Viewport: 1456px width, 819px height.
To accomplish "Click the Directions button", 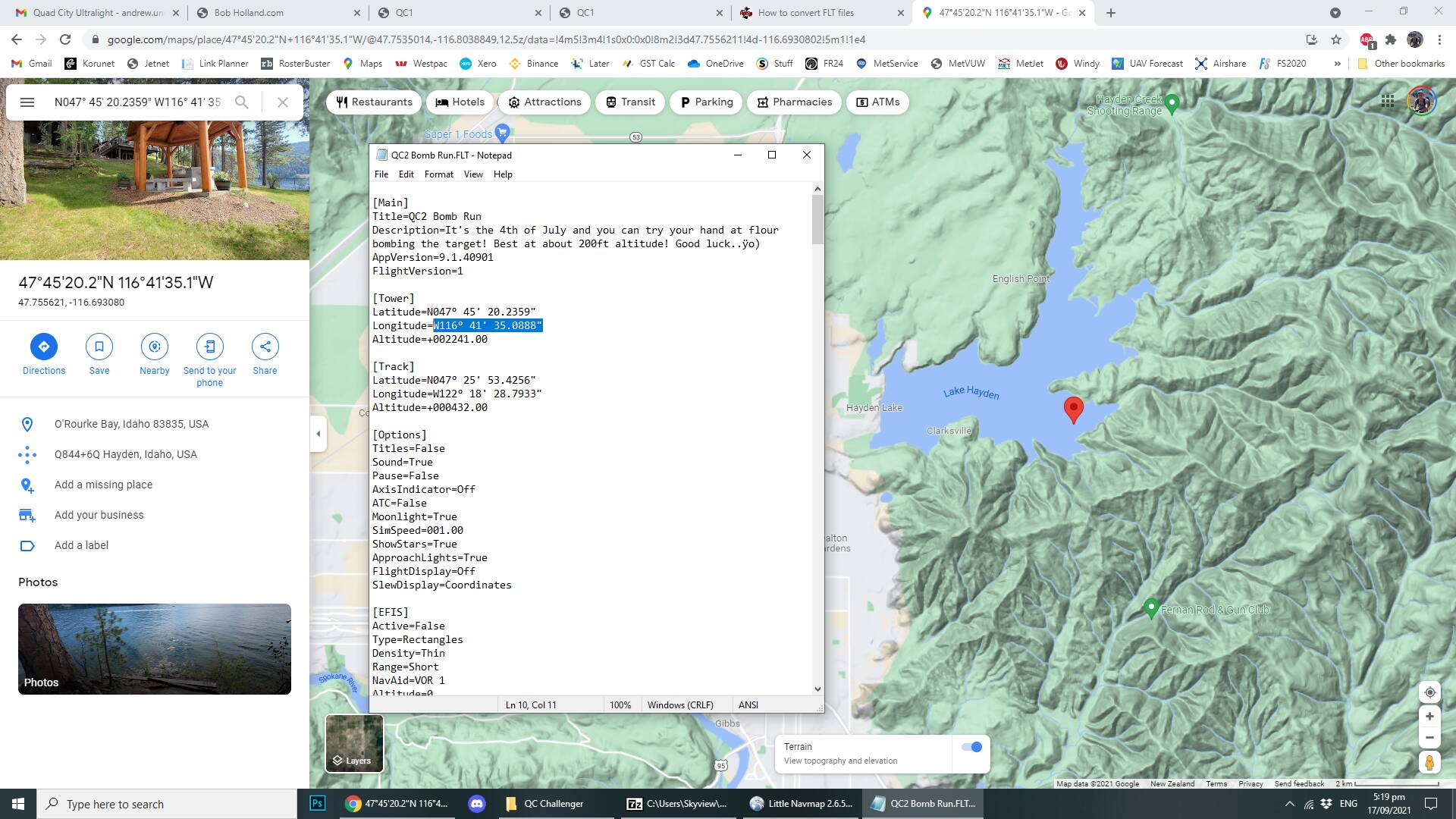I will tap(44, 347).
